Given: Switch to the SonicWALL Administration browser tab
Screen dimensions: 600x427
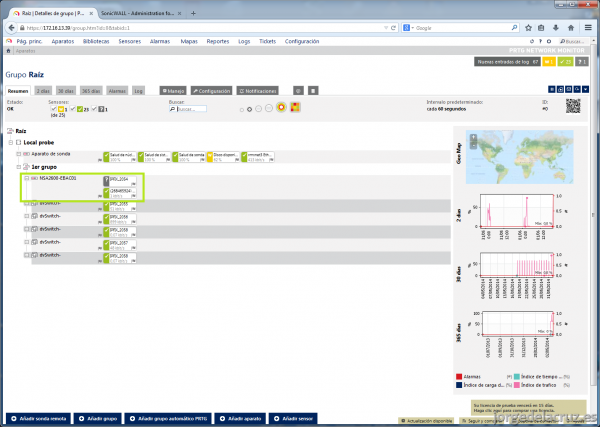Looking at the screenshot, I should pyautogui.click(x=137, y=13).
